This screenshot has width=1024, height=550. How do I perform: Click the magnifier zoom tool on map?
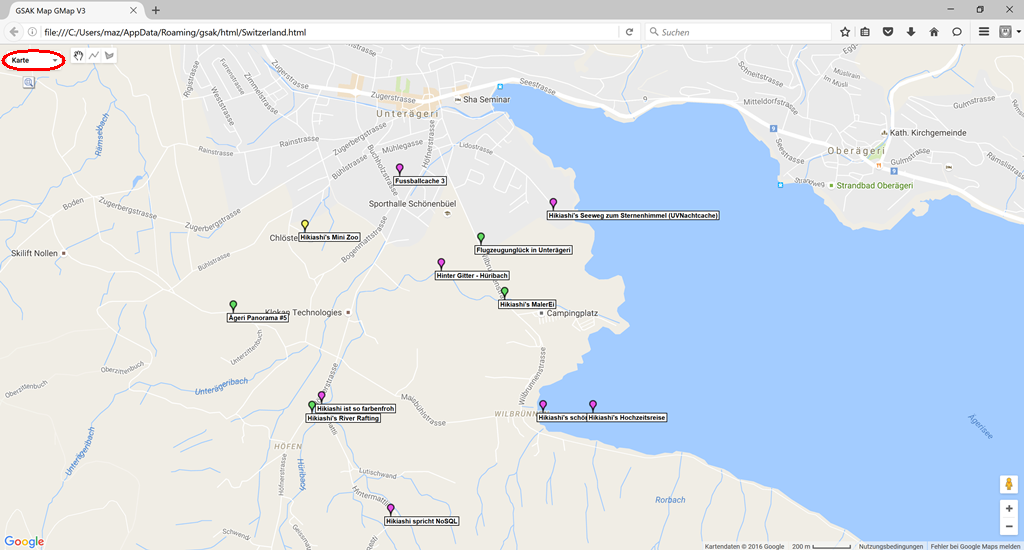(29, 82)
